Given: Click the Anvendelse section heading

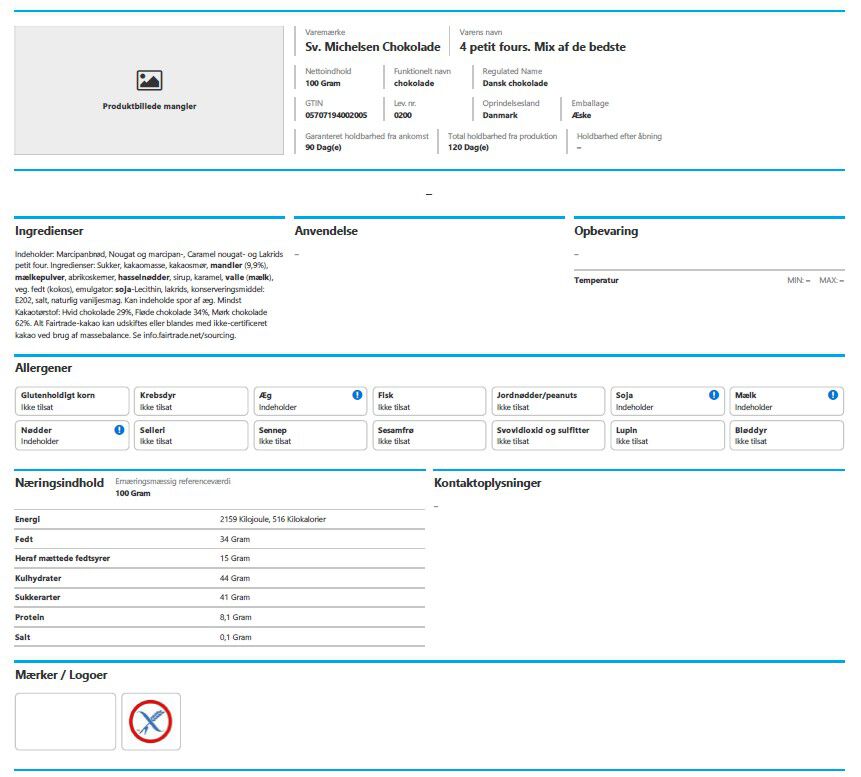Looking at the screenshot, I should (326, 231).
